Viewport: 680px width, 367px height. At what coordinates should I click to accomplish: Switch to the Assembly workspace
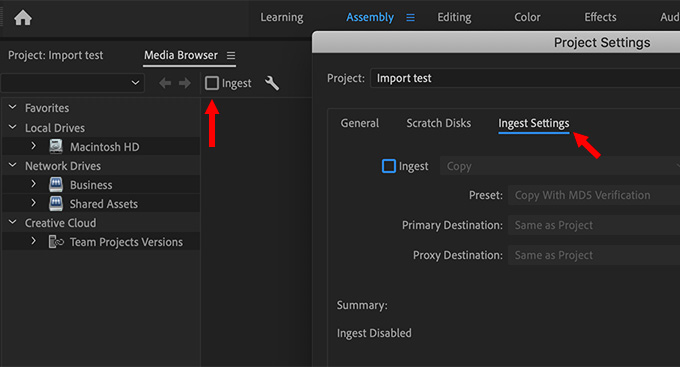click(x=370, y=17)
